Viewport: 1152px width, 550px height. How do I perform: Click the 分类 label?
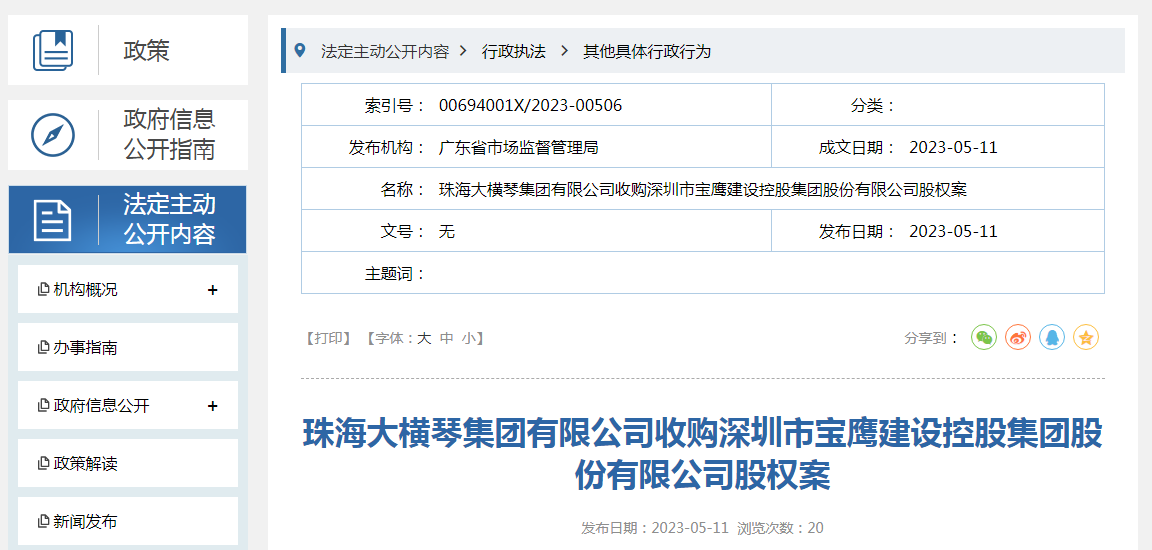[x=873, y=105]
